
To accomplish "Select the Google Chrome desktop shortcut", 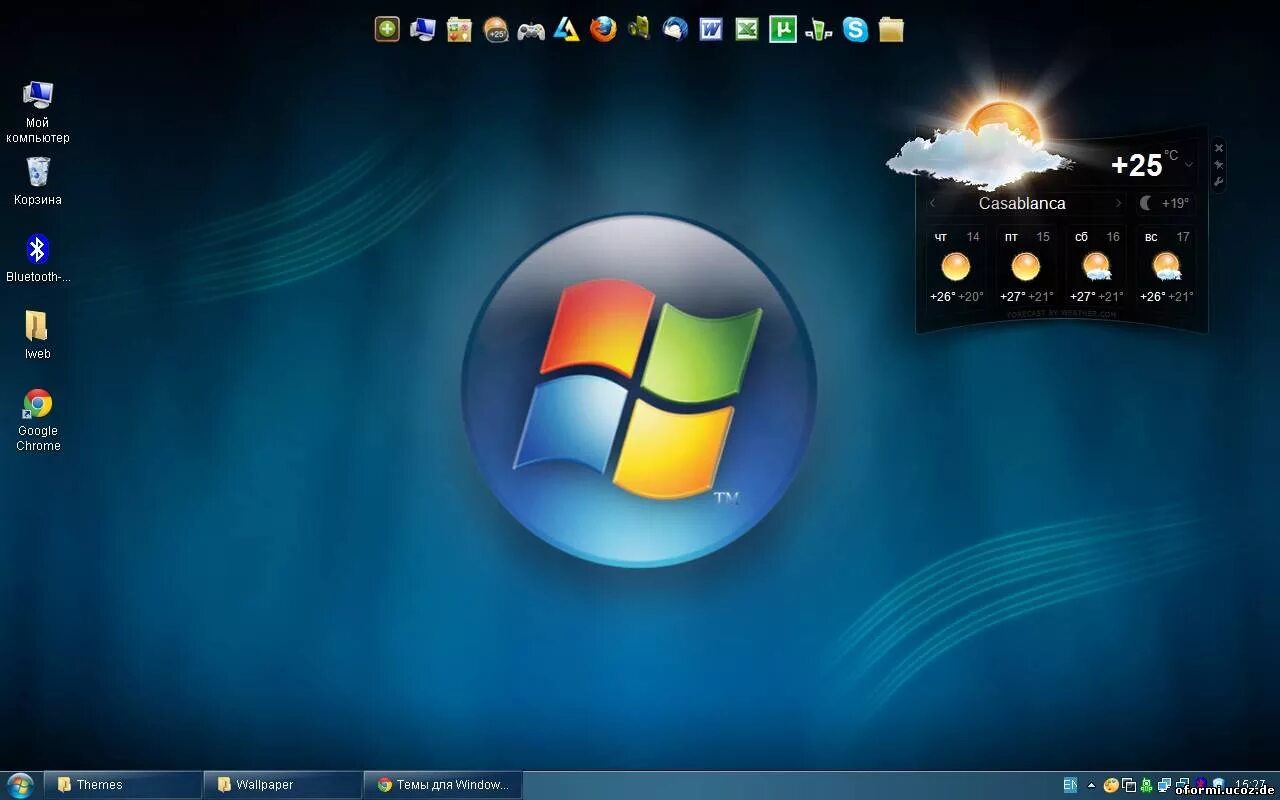I will point(38,420).
